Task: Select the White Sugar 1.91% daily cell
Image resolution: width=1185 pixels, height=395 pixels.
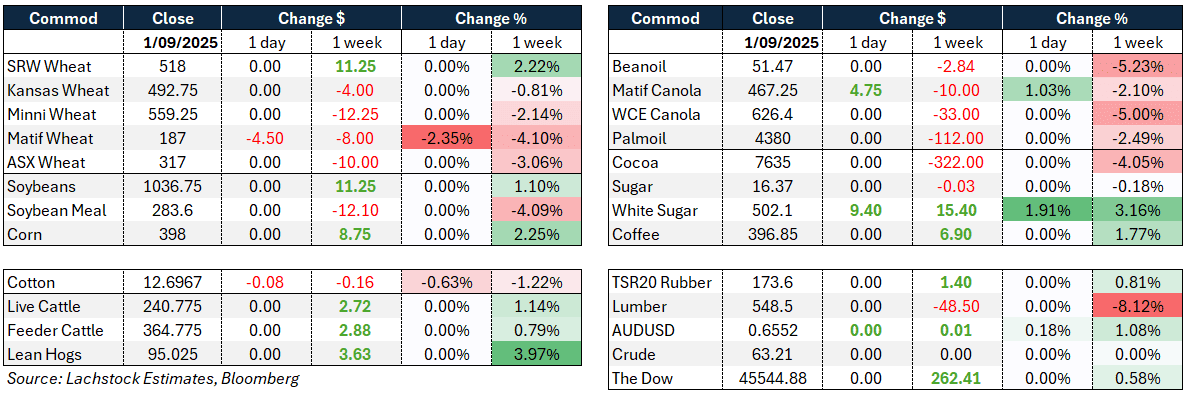Action: click(x=1050, y=211)
